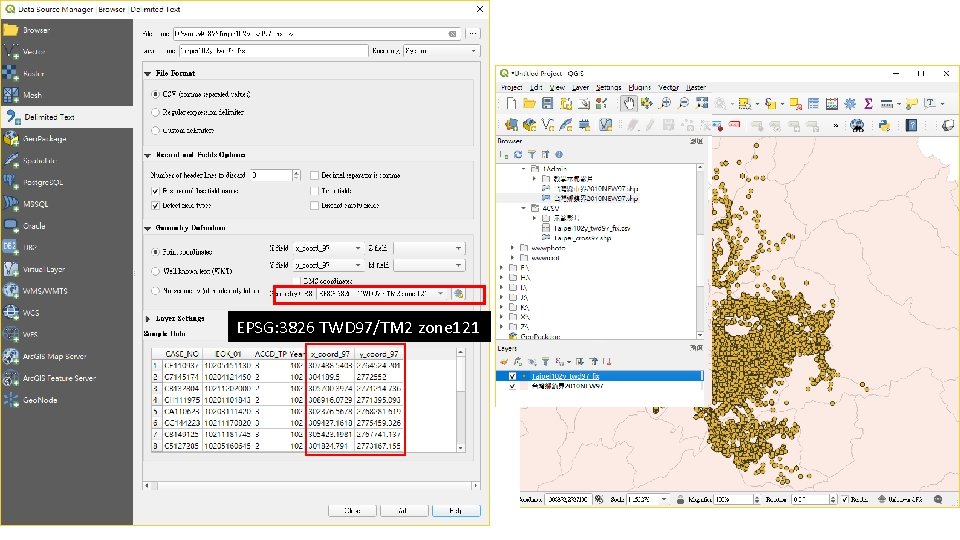
Task: Open the attribute table icon
Action: tap(813, 103)
